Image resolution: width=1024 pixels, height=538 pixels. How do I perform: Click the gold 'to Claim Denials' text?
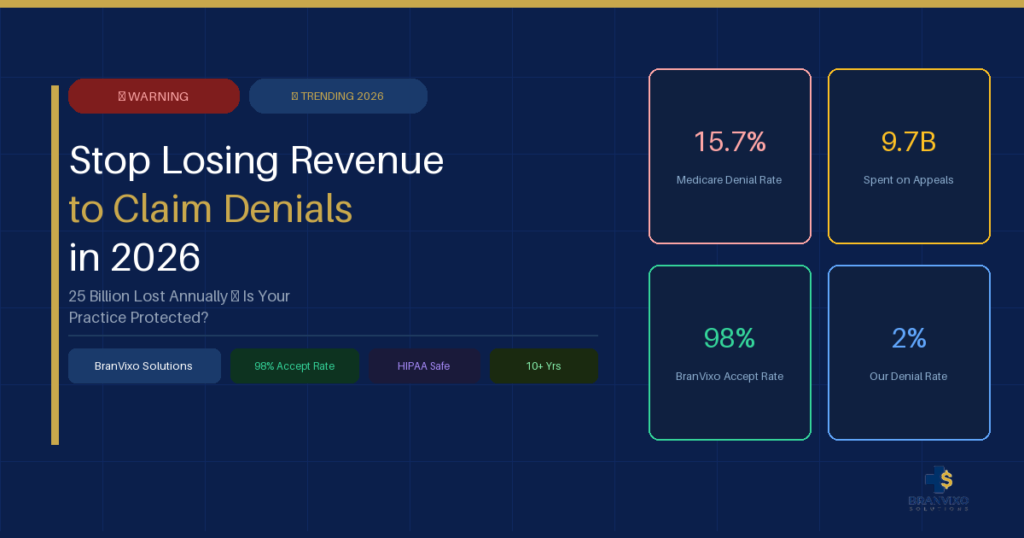click(210, 209)
